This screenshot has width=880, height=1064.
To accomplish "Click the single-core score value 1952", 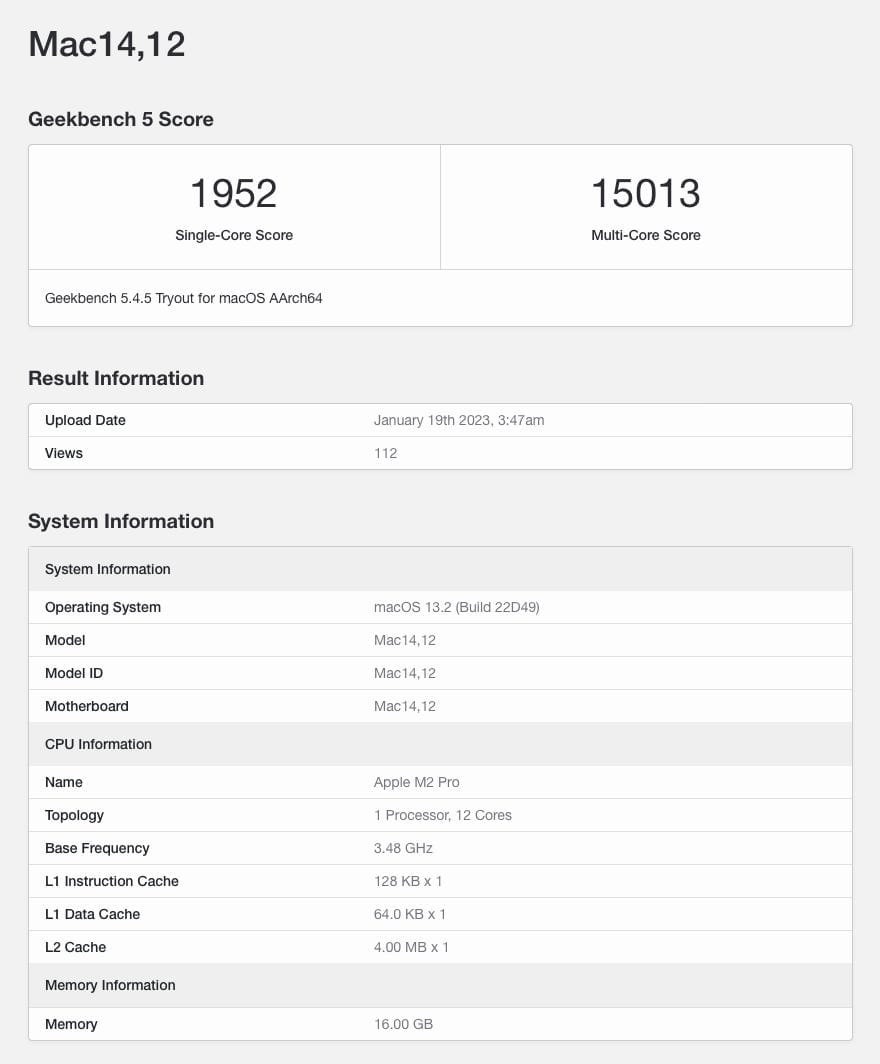I will click(234, 193).
